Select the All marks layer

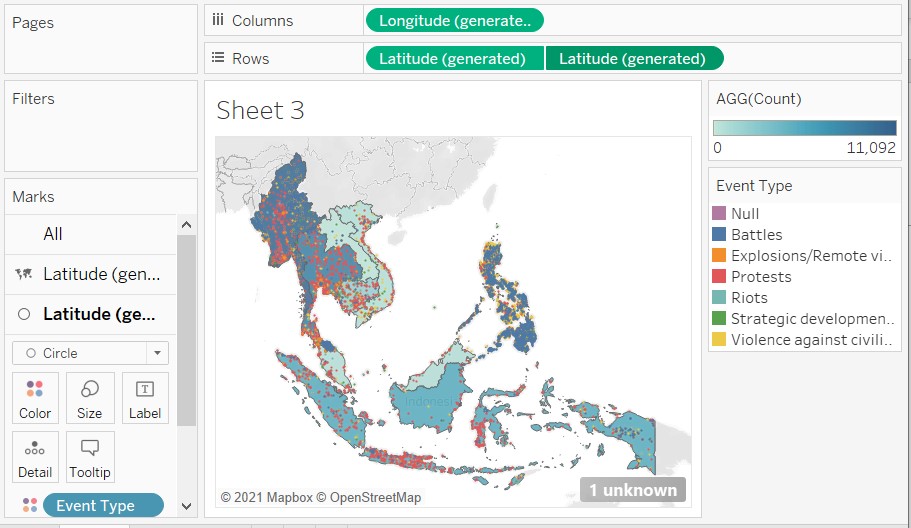tap(53, 234)
